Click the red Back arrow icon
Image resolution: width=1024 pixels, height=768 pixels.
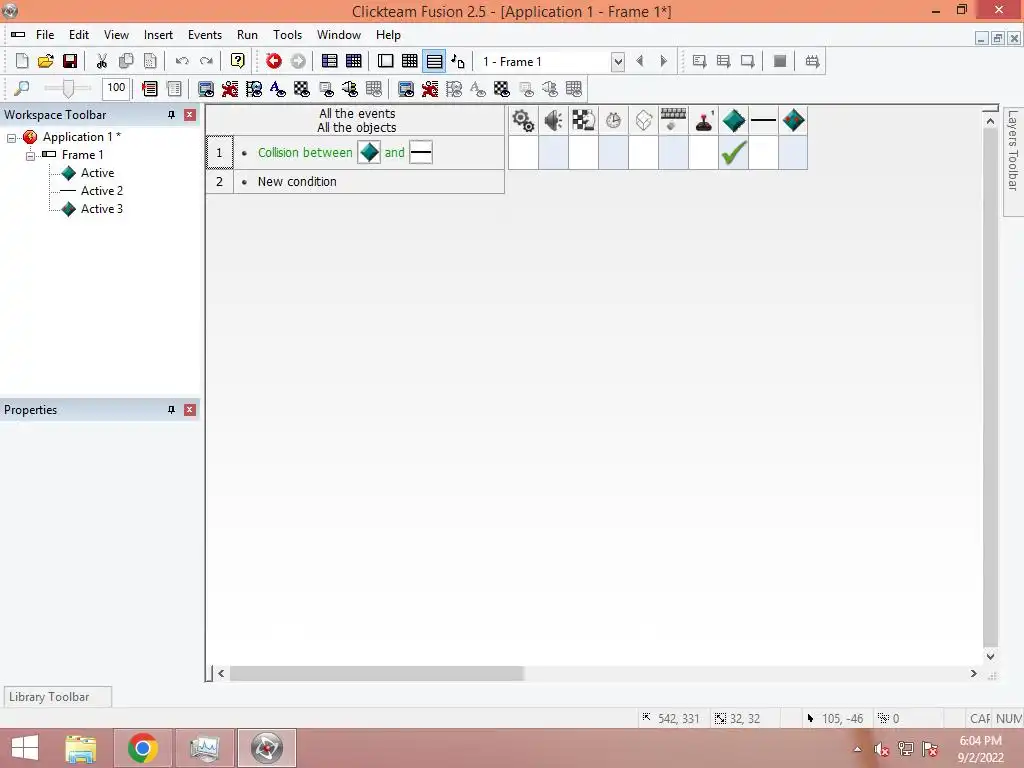tap(274, 61)
